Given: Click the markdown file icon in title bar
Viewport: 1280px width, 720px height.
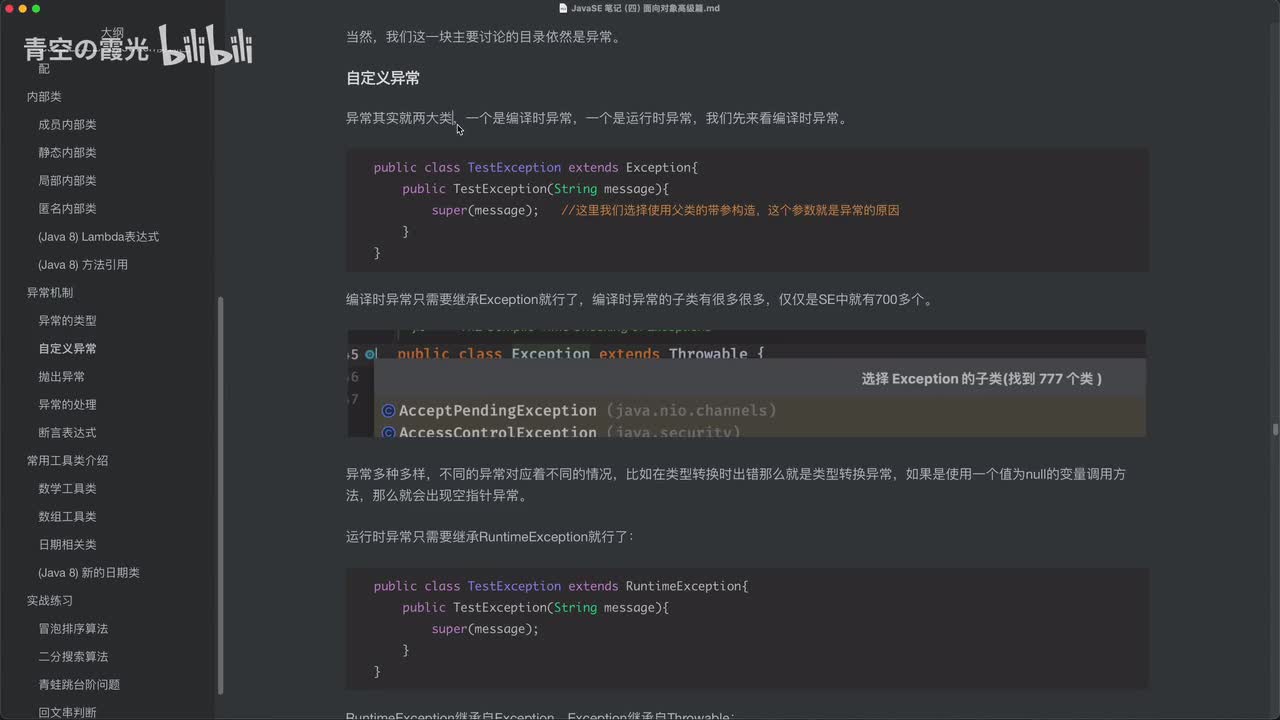Looking at the screenshot, I should (563, 8).
